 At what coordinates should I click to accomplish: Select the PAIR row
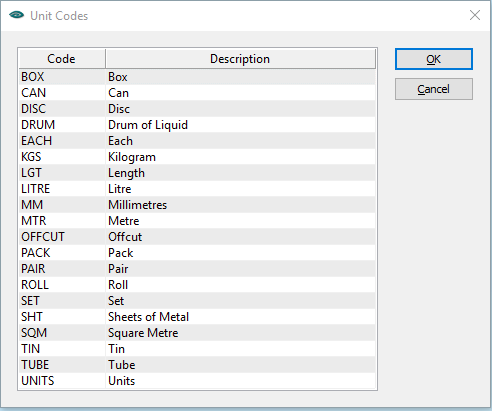pos(197,269)
